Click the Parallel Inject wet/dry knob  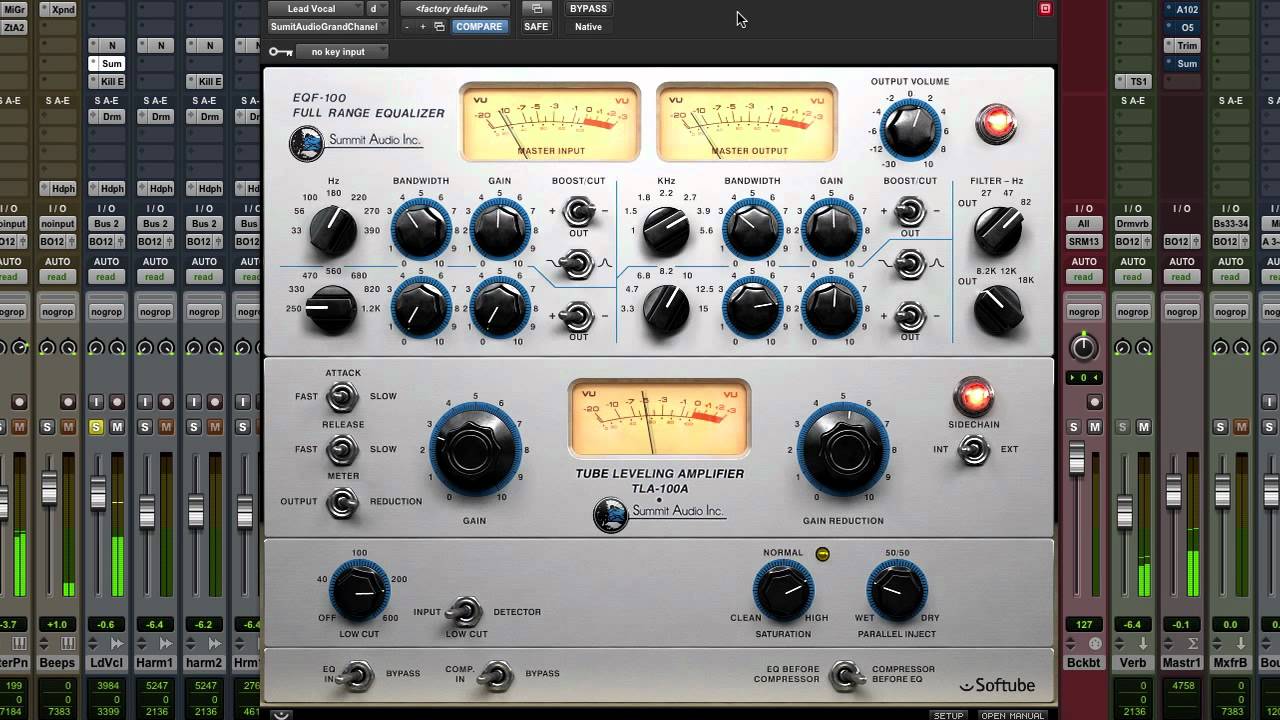click(x=897, y=592)
